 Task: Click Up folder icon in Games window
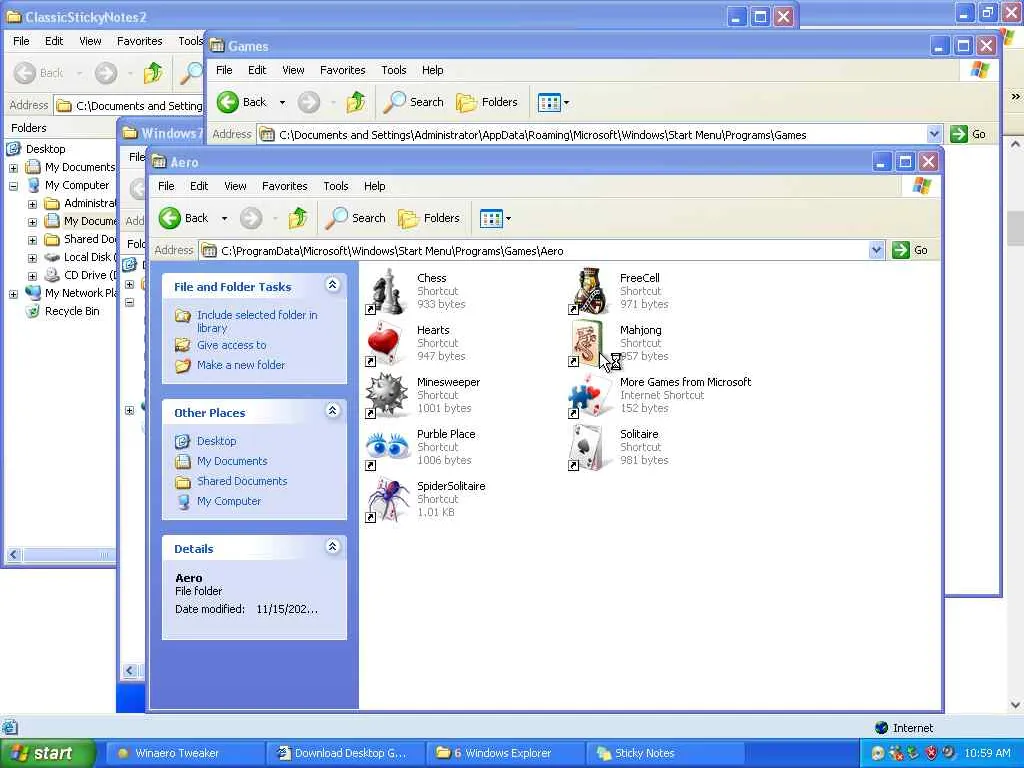pyautogui.click(x=356, y=102)
